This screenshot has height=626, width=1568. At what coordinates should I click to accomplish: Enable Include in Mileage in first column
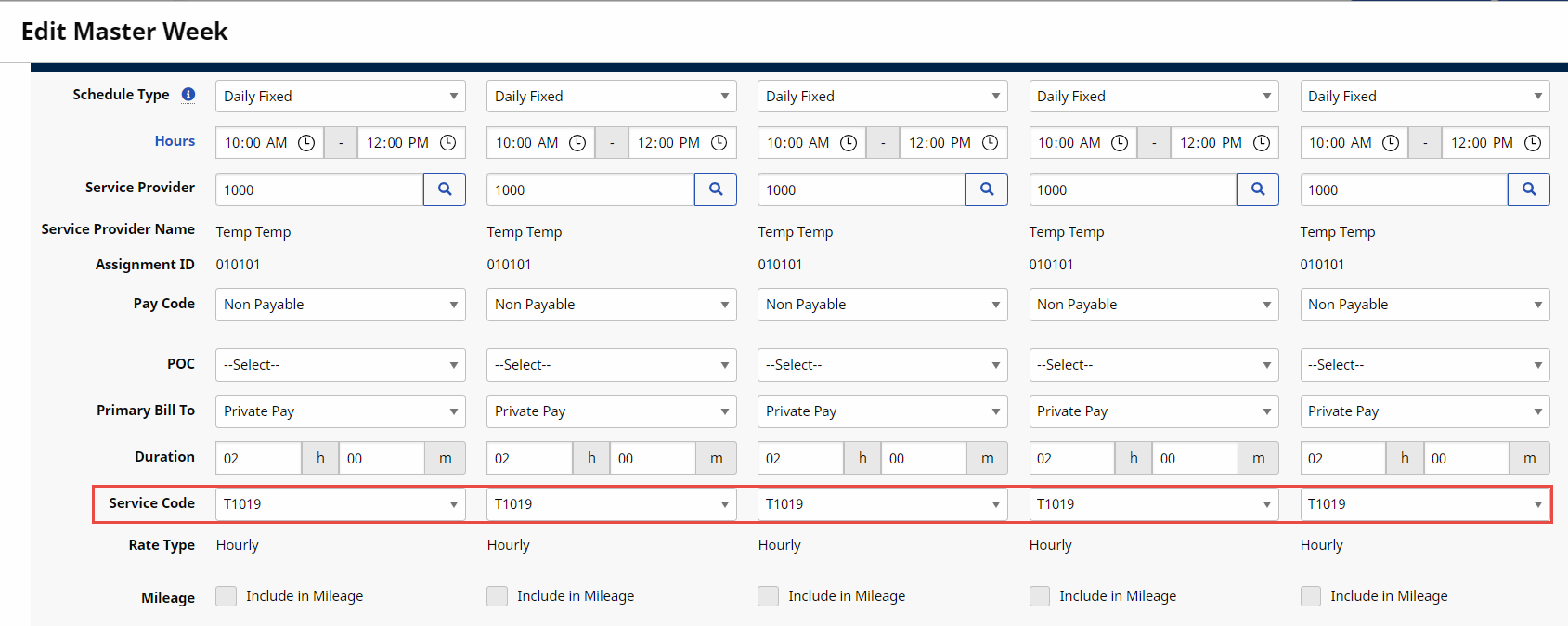[x=227, y=596]
